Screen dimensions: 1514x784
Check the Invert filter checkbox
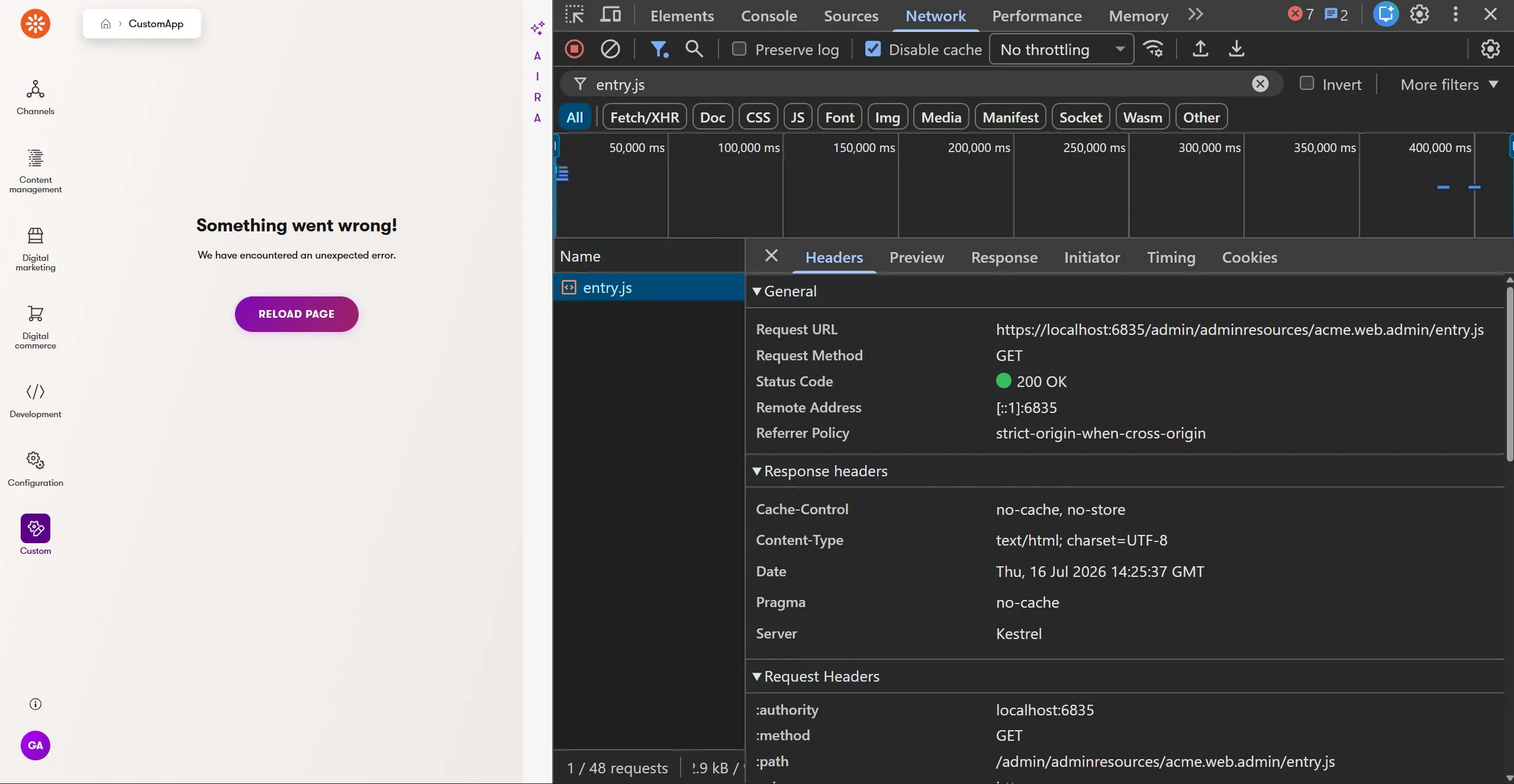(1307, 84)
